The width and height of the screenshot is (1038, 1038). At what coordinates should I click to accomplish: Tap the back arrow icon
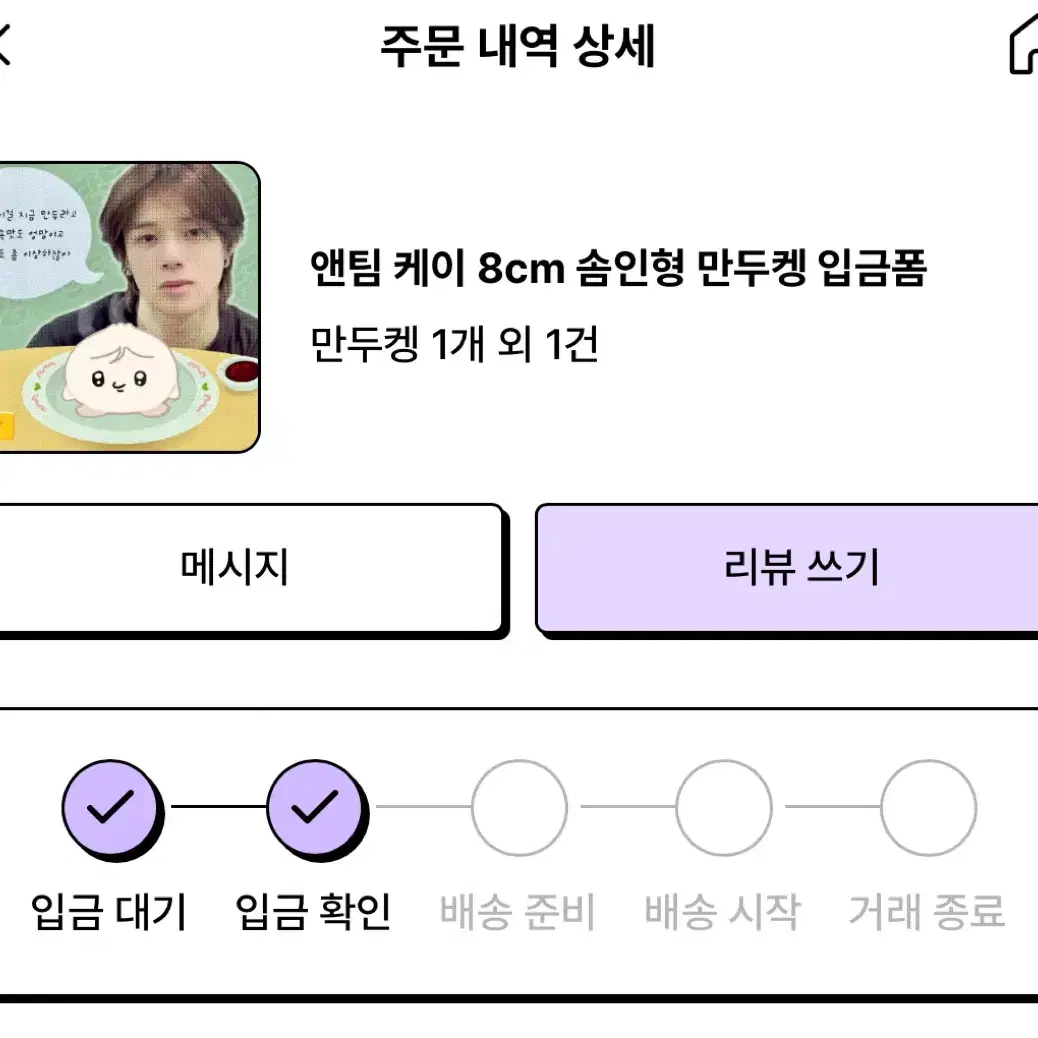click(x=4, y=44)
